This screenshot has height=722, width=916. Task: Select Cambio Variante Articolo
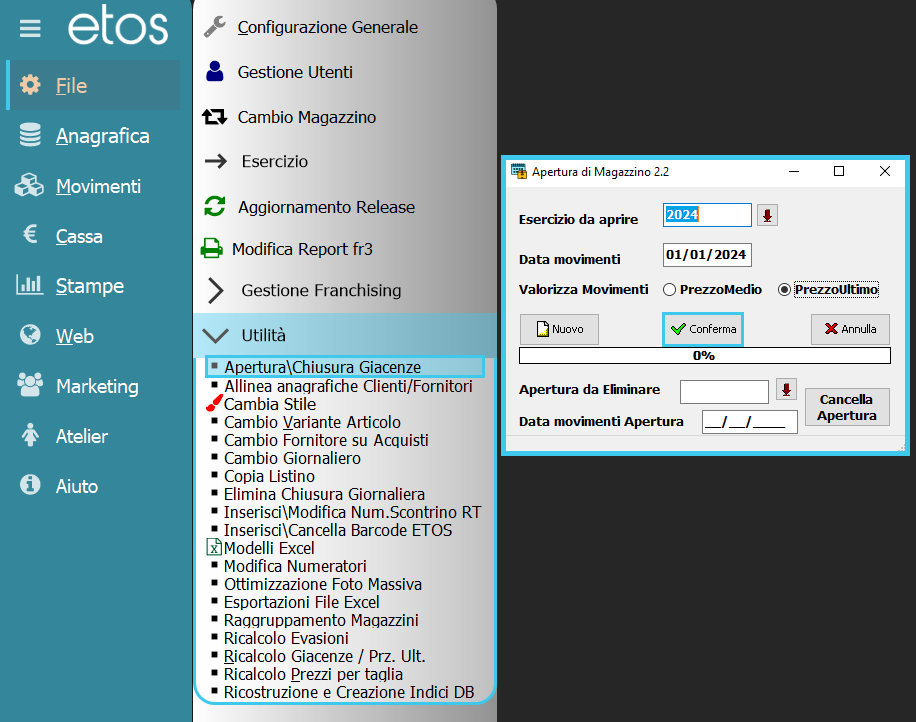click(x=313, y=422)
